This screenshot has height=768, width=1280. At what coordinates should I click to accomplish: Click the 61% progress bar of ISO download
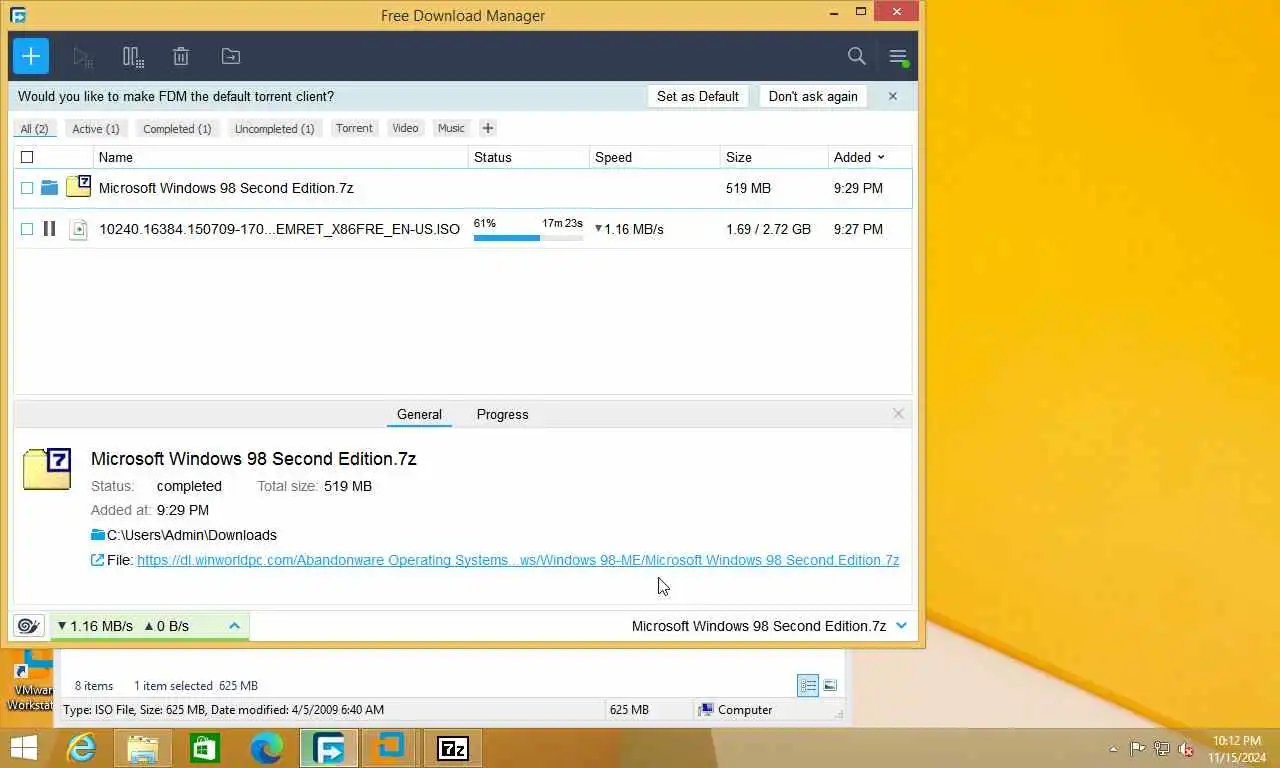pyautogui.click(x=528, y=238)
